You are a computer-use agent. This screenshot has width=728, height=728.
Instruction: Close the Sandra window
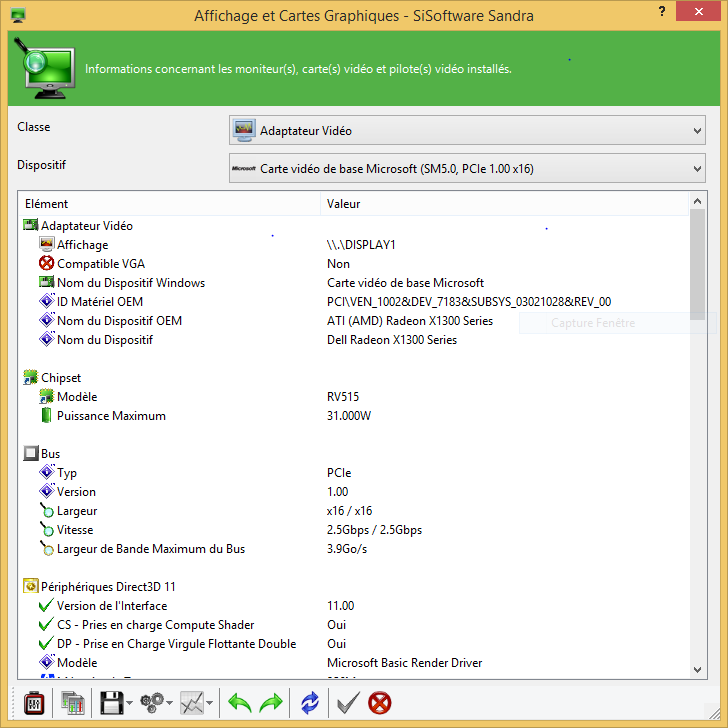pos(698,12)
